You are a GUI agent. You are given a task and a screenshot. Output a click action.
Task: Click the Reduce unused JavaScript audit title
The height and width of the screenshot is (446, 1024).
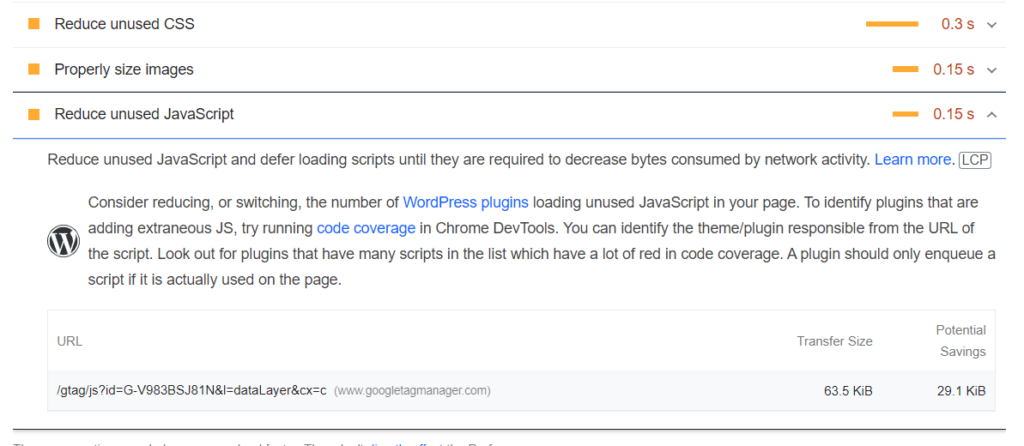click(144, 114)
